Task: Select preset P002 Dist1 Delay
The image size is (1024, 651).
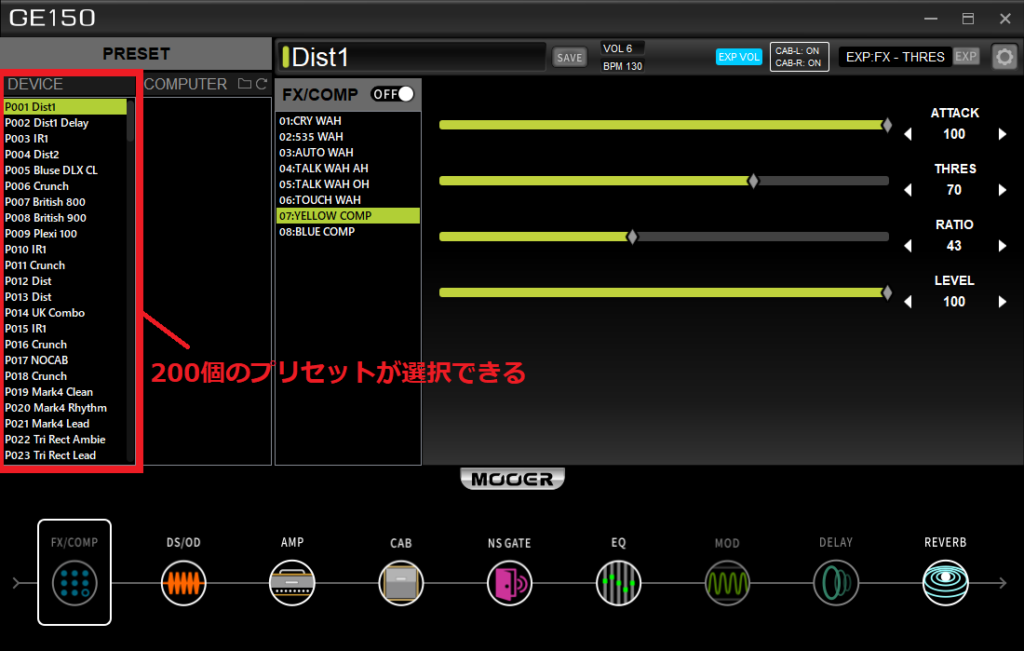Action: (65, 123)
